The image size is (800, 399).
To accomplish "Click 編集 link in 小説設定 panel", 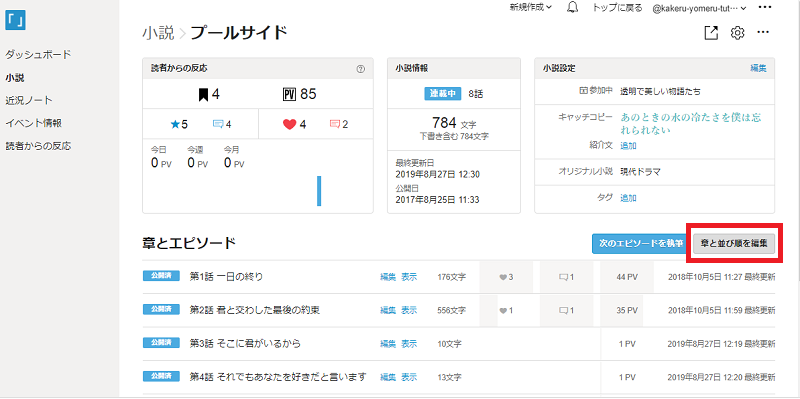I will point(758,68).
